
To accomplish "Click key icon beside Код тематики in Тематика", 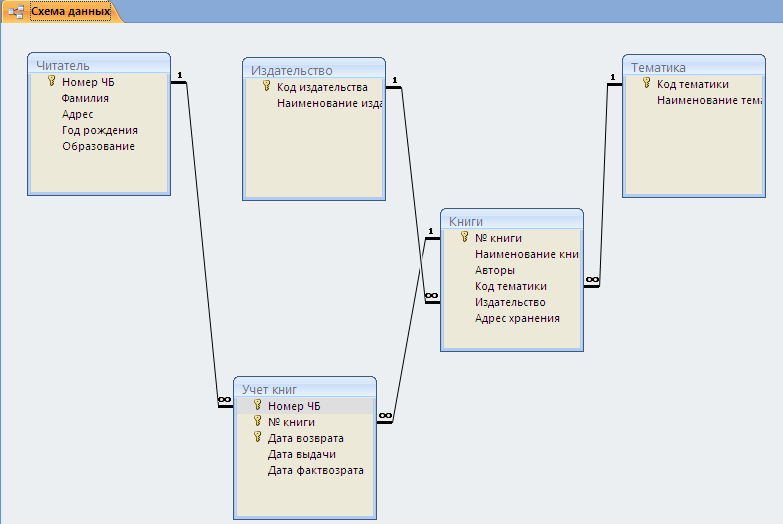I will [647, 83].
